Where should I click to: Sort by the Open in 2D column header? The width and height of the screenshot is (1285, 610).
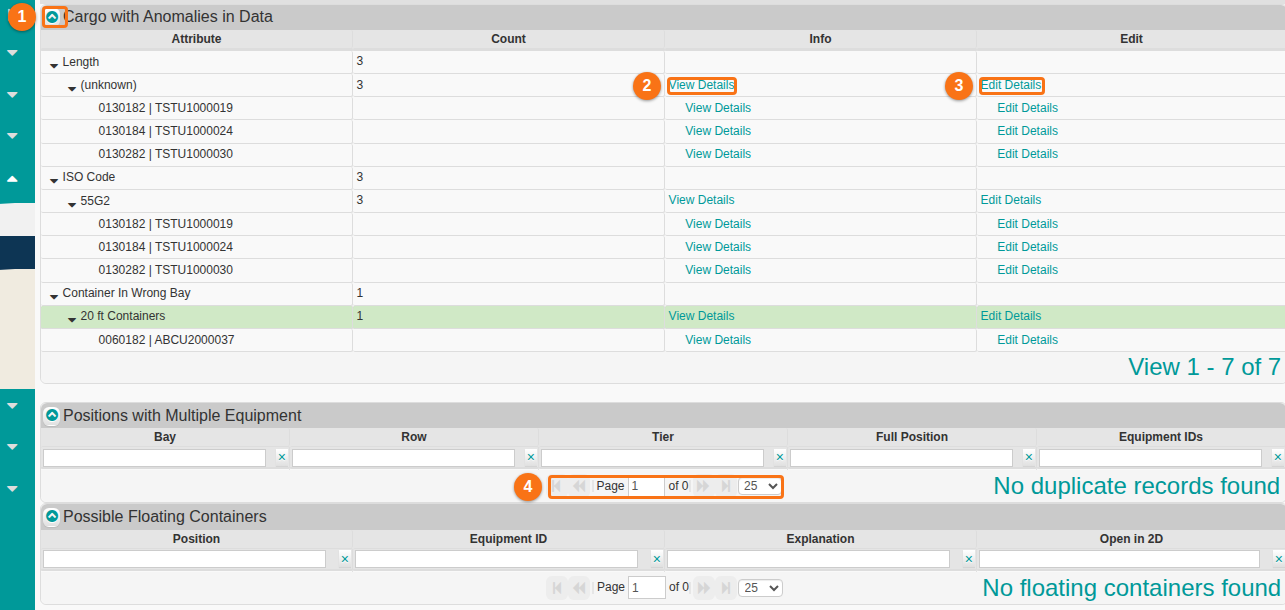tap(1131, 539)
